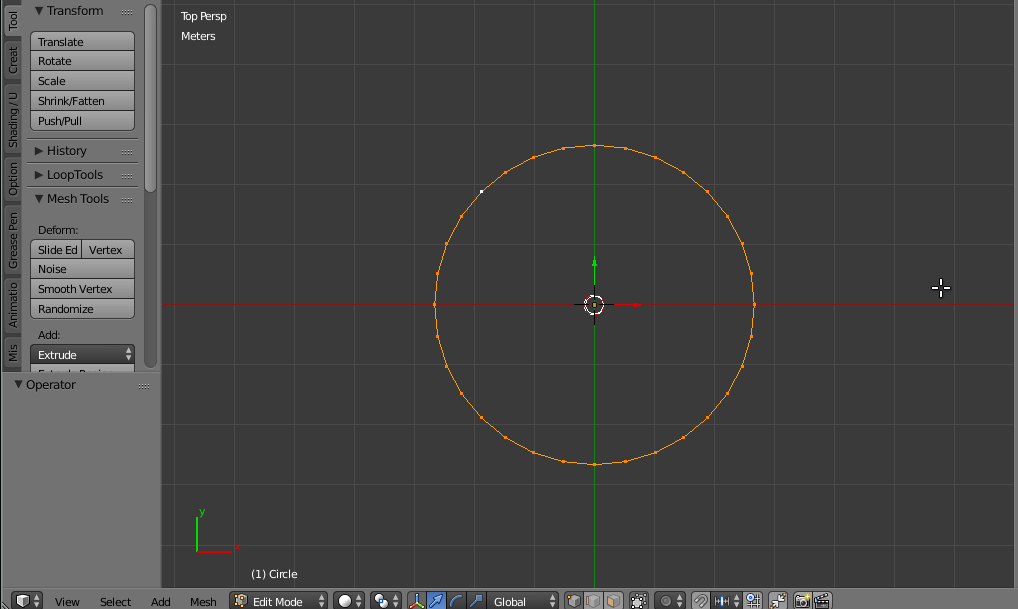Collapse the Operator panel
This screenshot has height=609, width=1018.
[18, 384]
